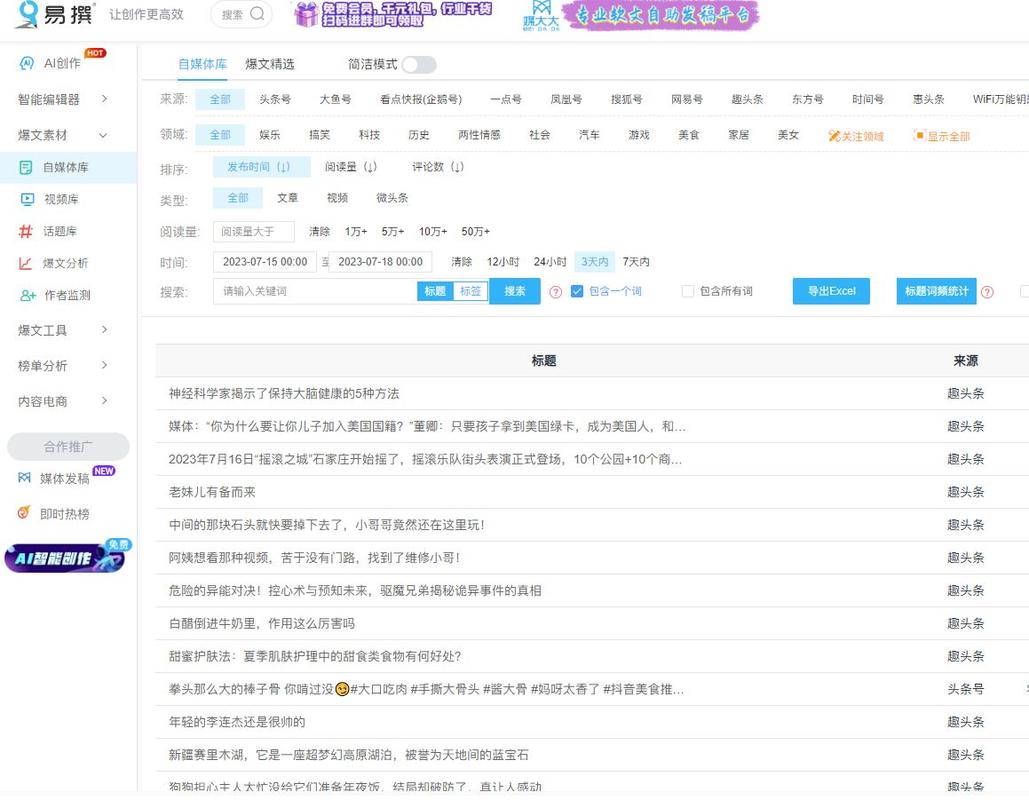Filter field by 美食
Image resolution: width=1029 pixels, height=800 pixels.
coord(688,135)
